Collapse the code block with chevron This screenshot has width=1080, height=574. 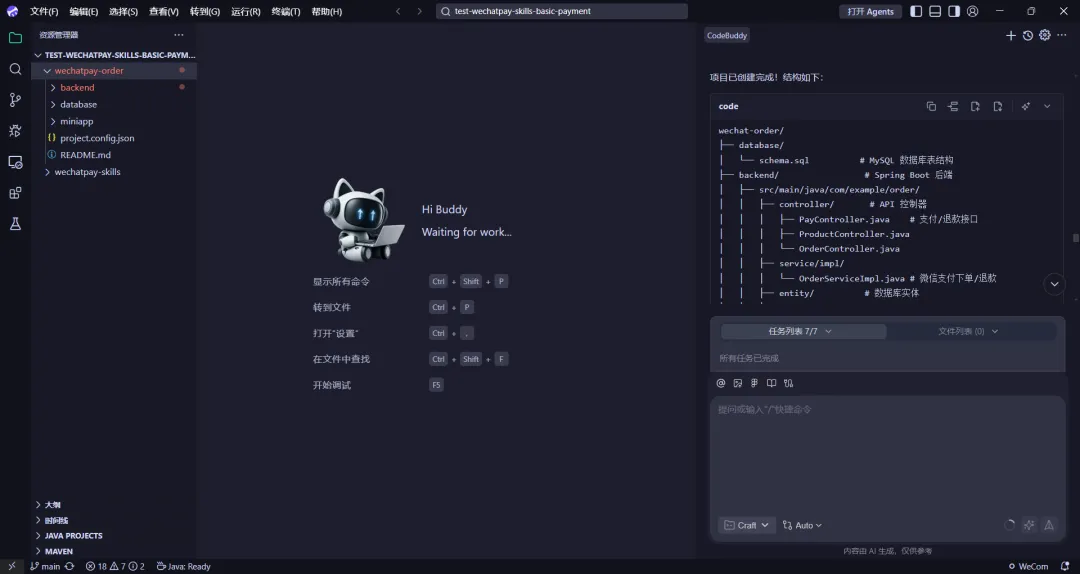(x=1047, y=106)
